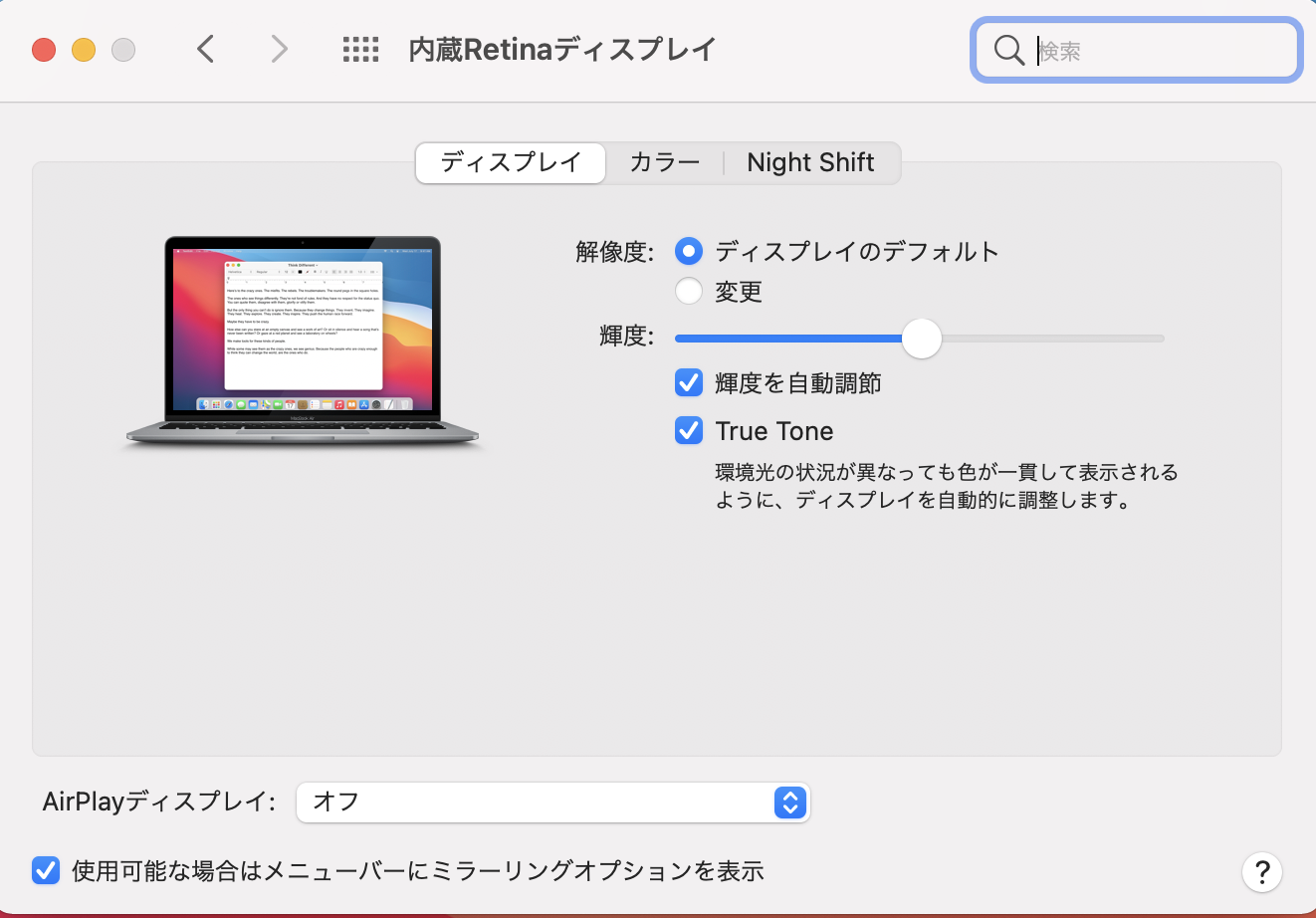Switch to the カラー tab
1316x918 pixels.
click(x=664, y=162)
